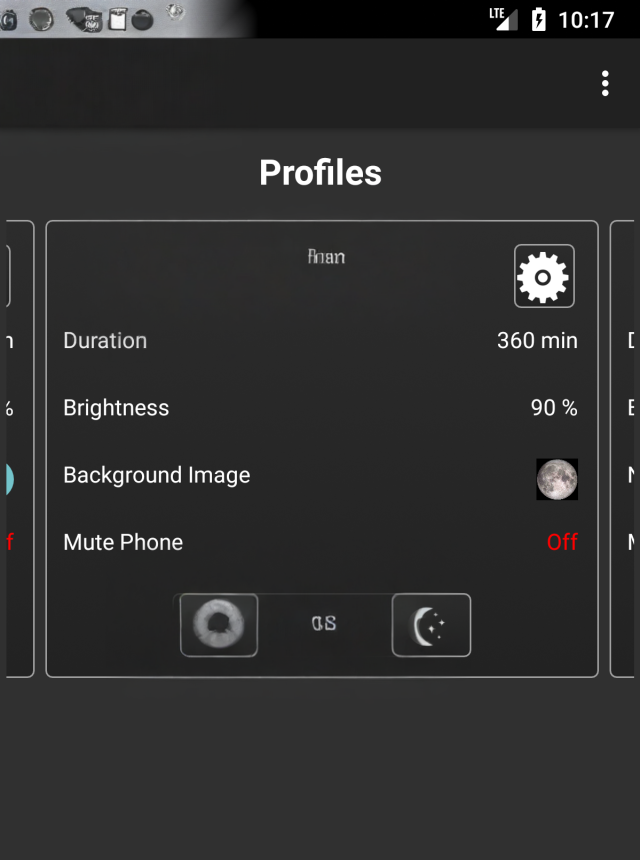This screenshot has width=640, height=860.
Task: Tap the Mute Phone label
Action: (123, 542)
